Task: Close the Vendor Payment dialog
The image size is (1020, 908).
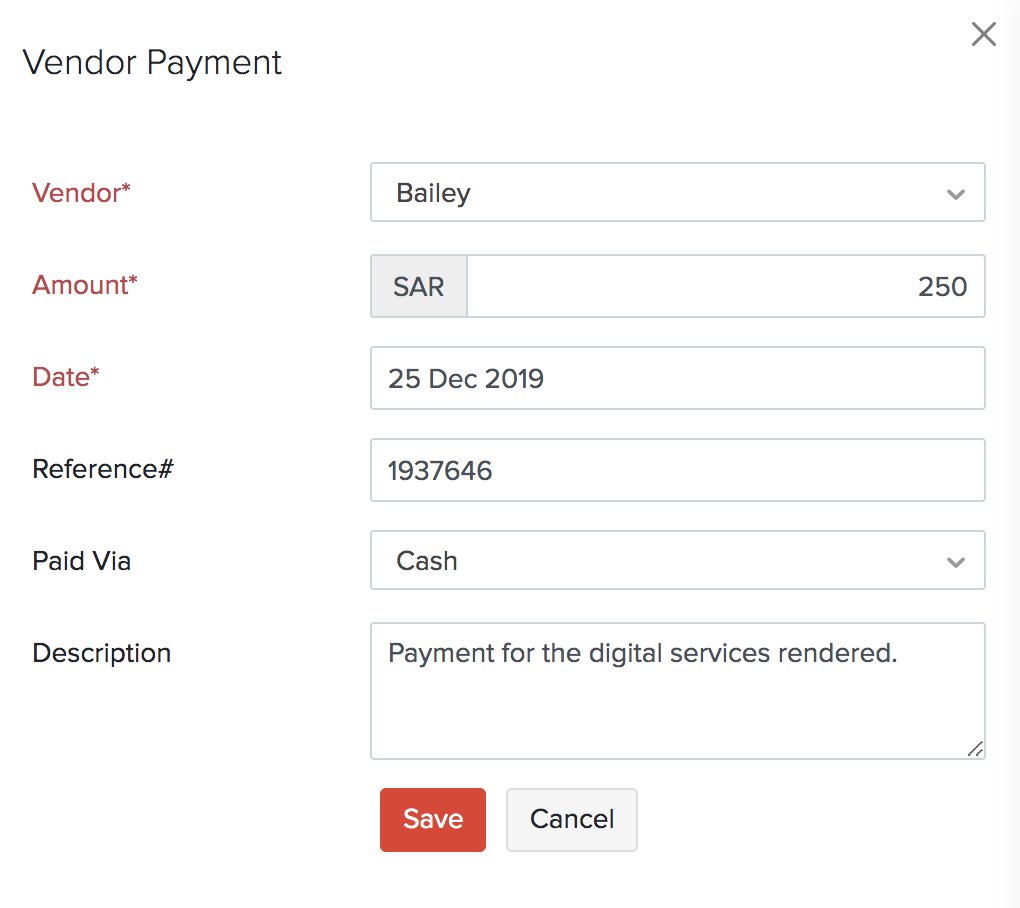Action: [984, 35]
